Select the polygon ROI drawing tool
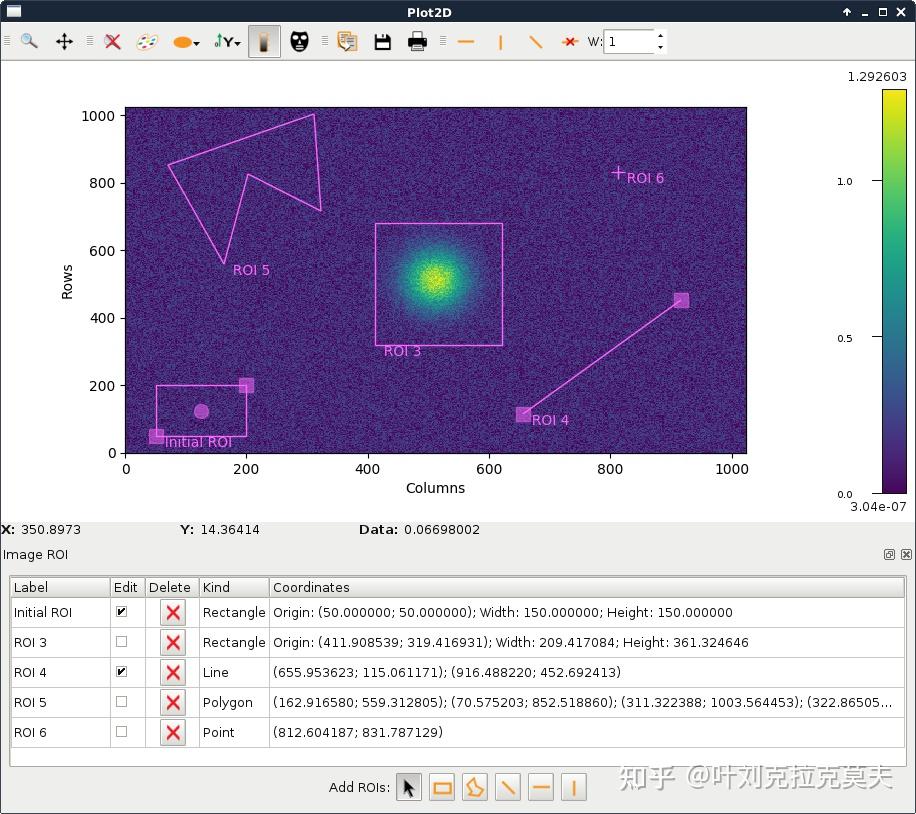This screenshot has height=814, width=916. point(474,787)
